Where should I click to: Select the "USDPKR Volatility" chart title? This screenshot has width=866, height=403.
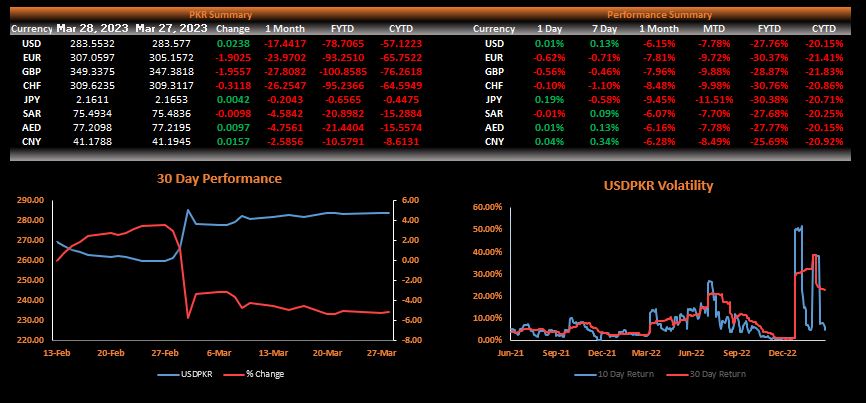(x=657, y=185)
